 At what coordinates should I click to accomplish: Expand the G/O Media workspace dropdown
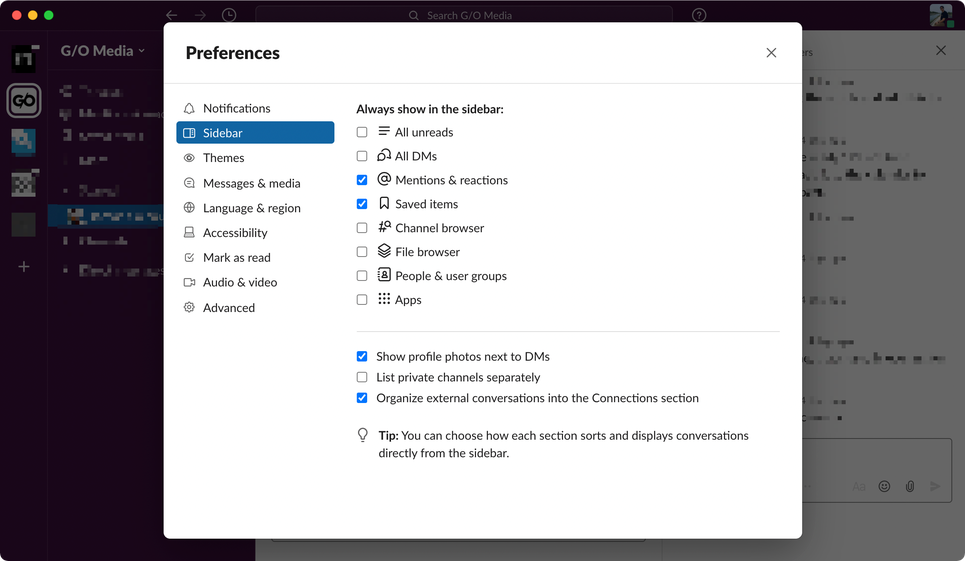click(x=103, y=51)
